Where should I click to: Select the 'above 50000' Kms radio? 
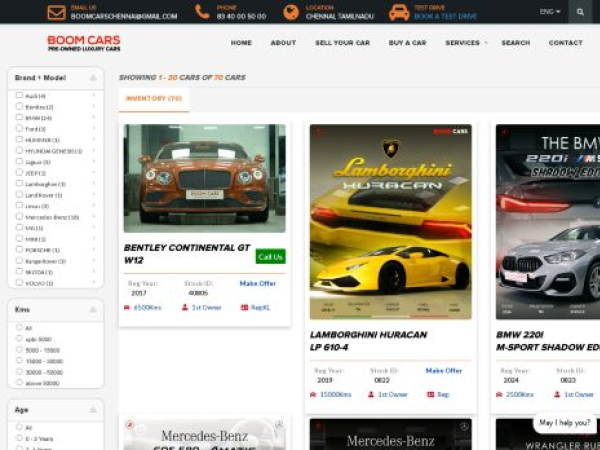click(19, 382)
